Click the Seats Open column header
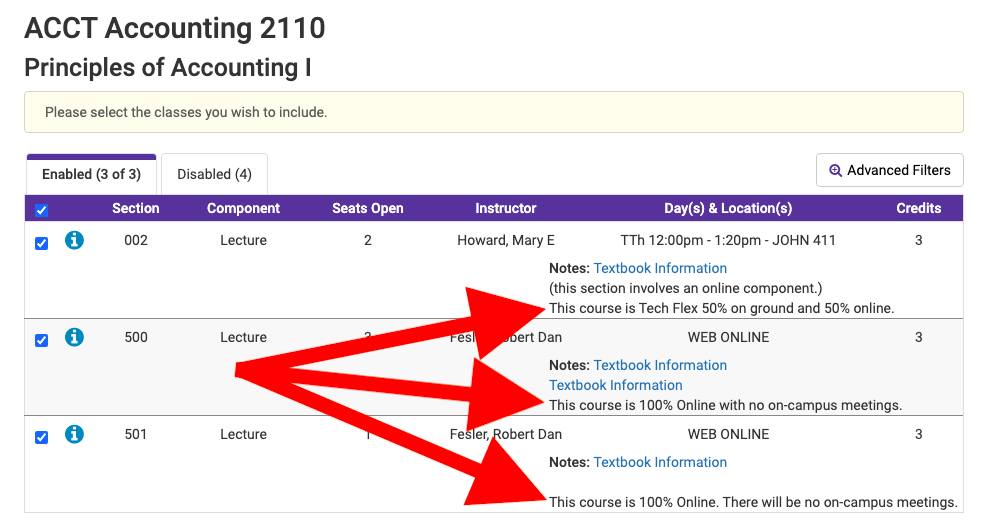The height and width of the screenshot is (523, 989). pyautogui.click(x=367, y=209)
